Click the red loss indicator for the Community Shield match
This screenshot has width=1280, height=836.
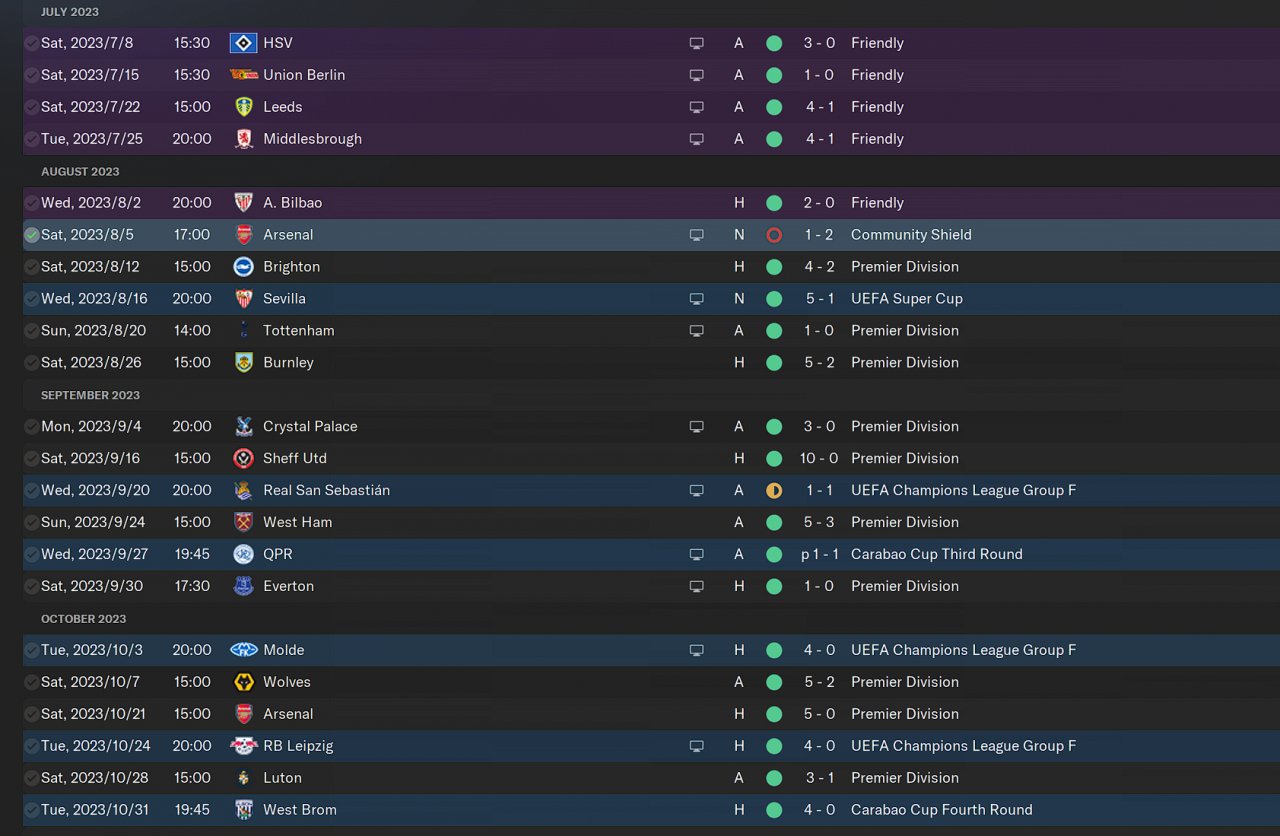(774, 235)
